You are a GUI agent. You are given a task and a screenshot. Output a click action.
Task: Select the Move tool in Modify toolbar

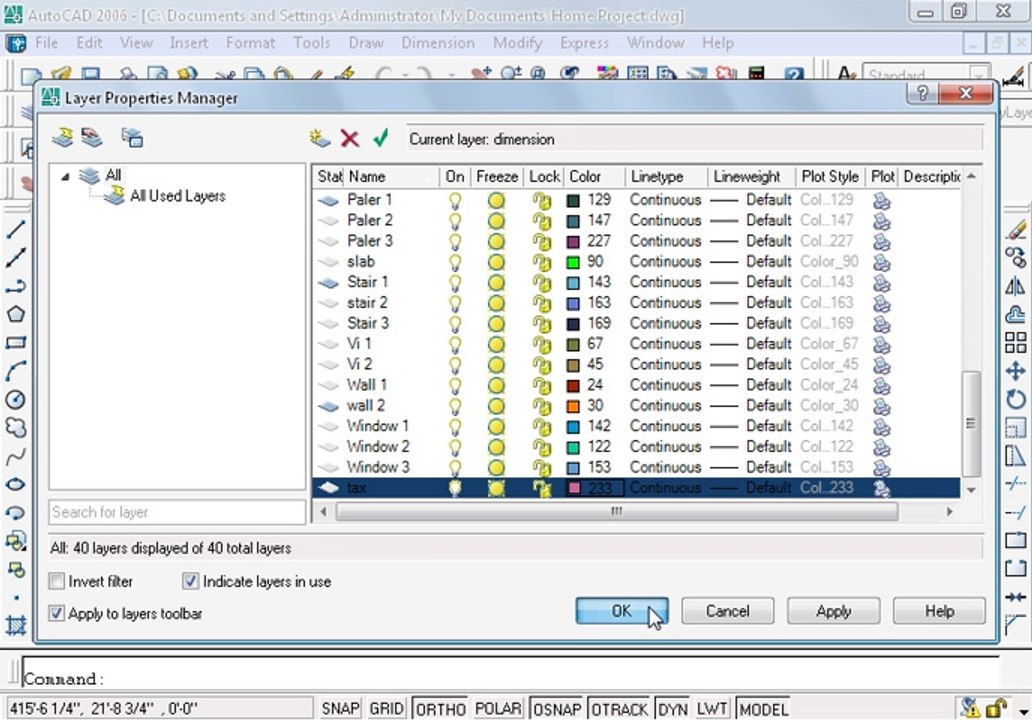[x=1016, y=371]
